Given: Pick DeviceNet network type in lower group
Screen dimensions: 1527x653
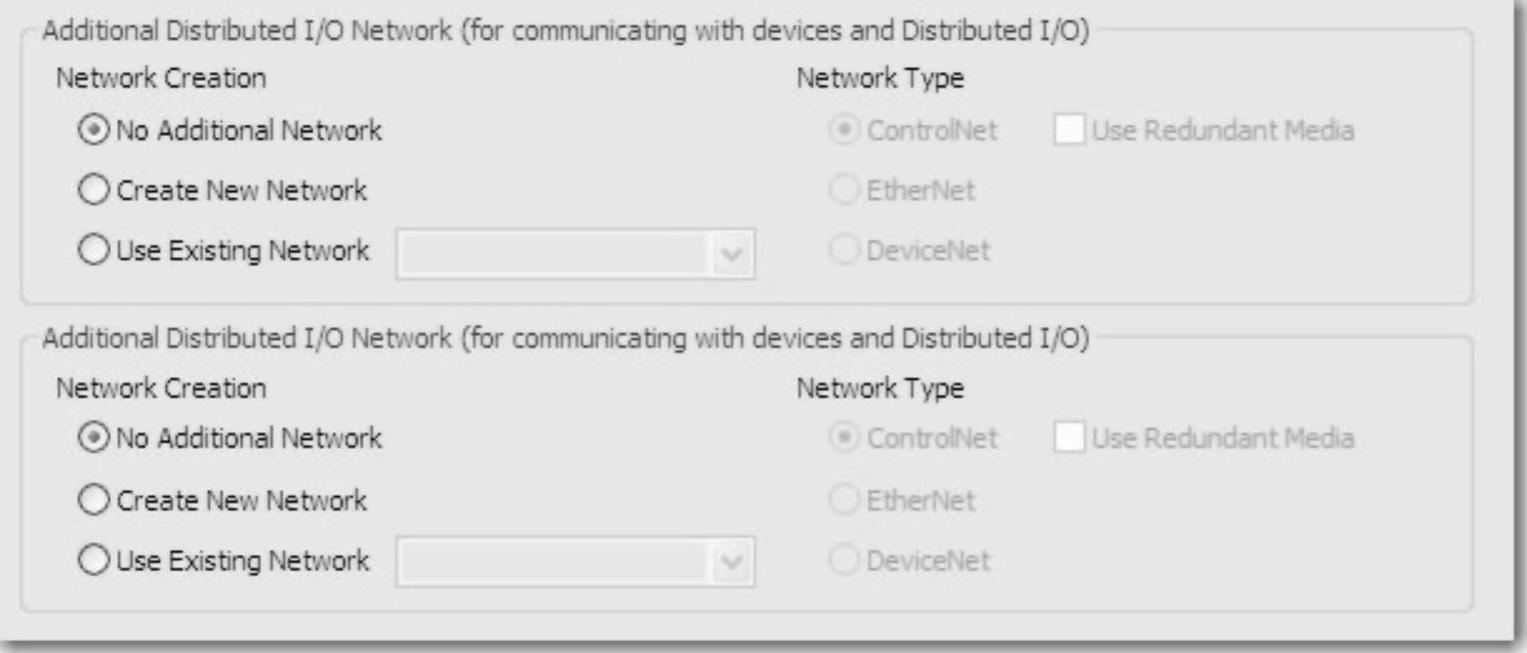Looking at the screenshot, I should (842, 561).
